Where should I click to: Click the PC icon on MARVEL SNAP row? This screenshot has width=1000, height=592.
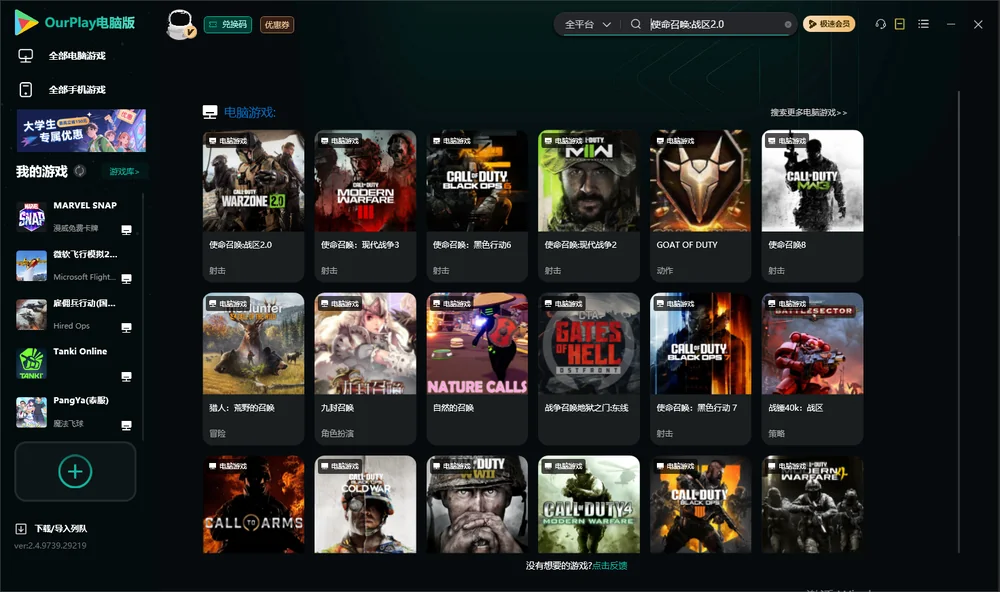pos(126,230)
